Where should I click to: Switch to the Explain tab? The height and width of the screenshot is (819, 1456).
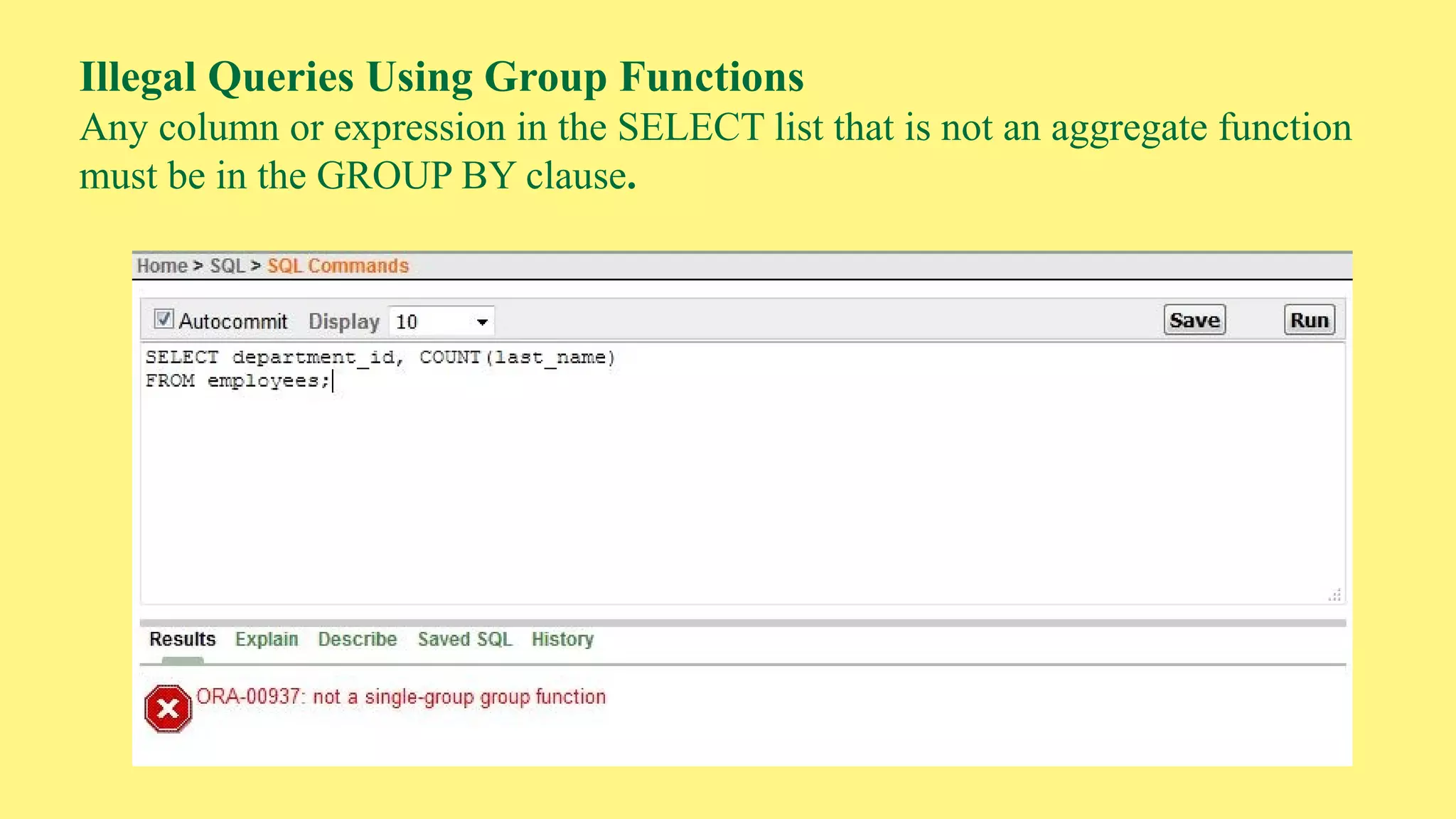click(267, 639)
